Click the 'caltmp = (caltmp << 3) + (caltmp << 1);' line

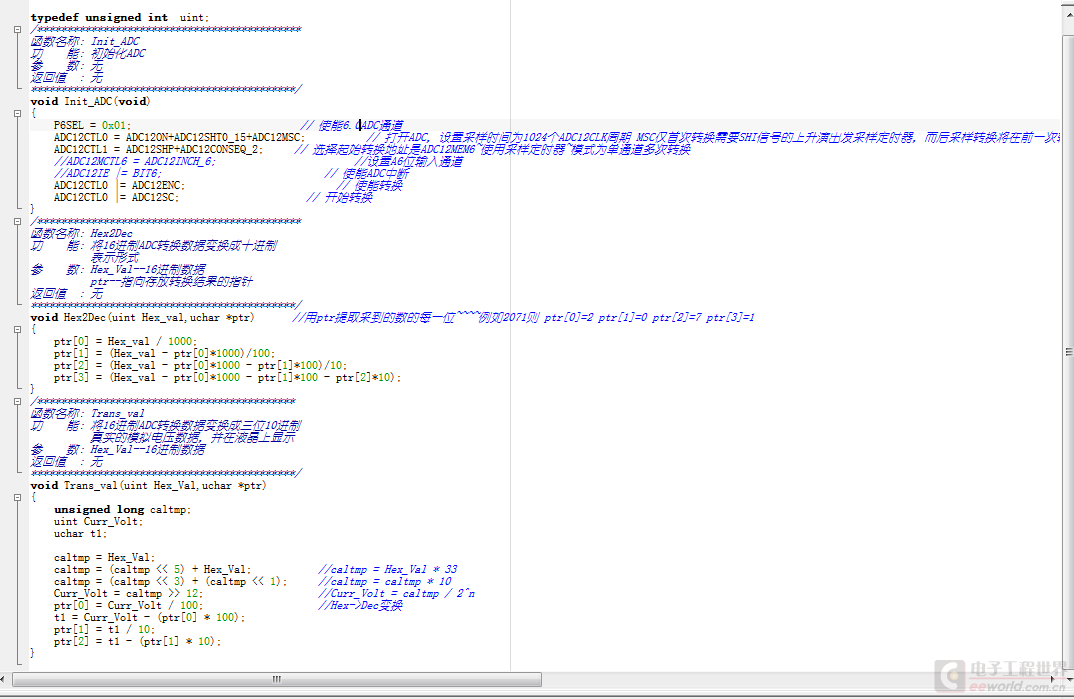pyautogui.click(x=171, y=581)
